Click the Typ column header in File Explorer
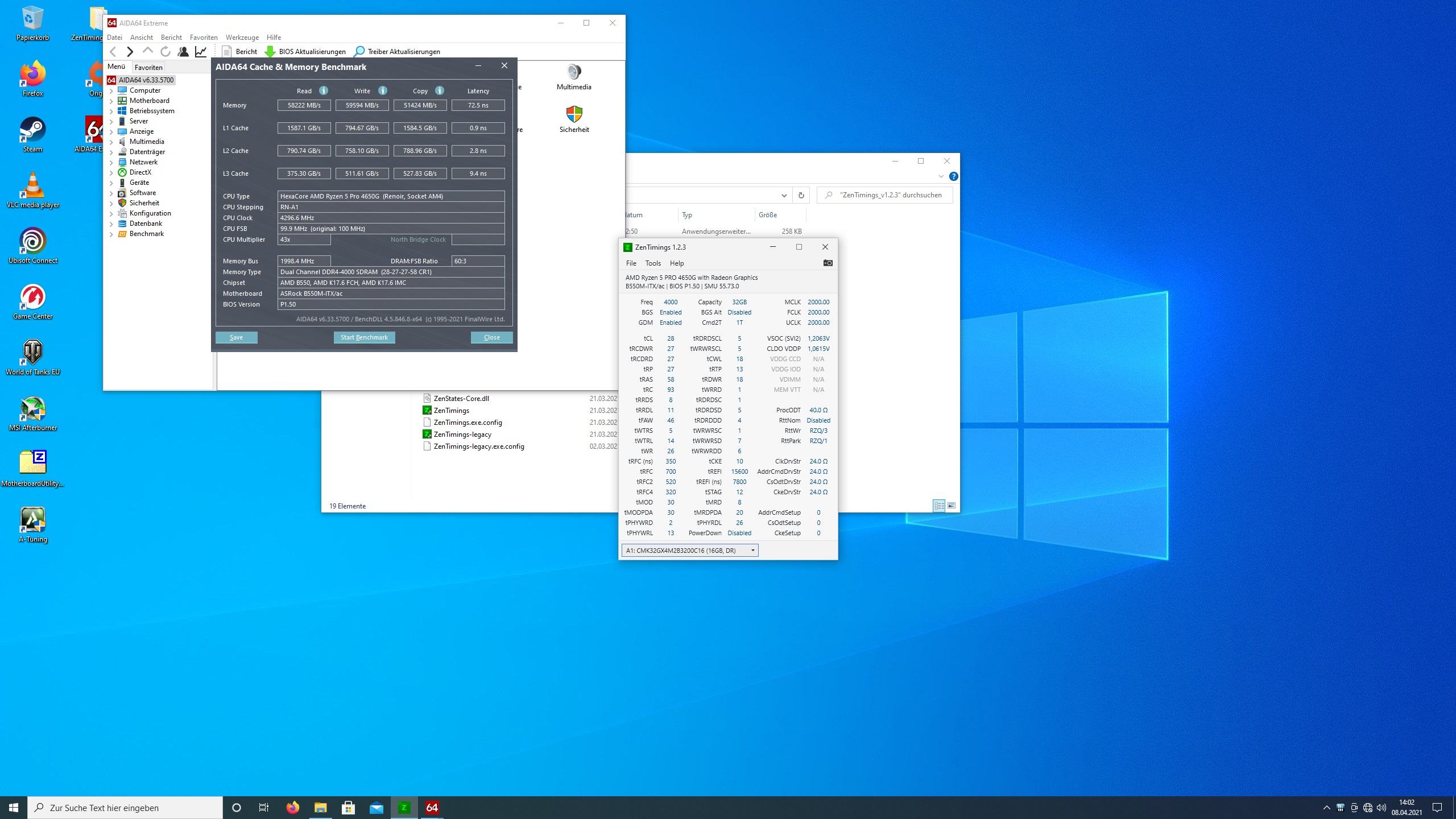Viewport: 1456px width, 819px height. click(717, 215)
